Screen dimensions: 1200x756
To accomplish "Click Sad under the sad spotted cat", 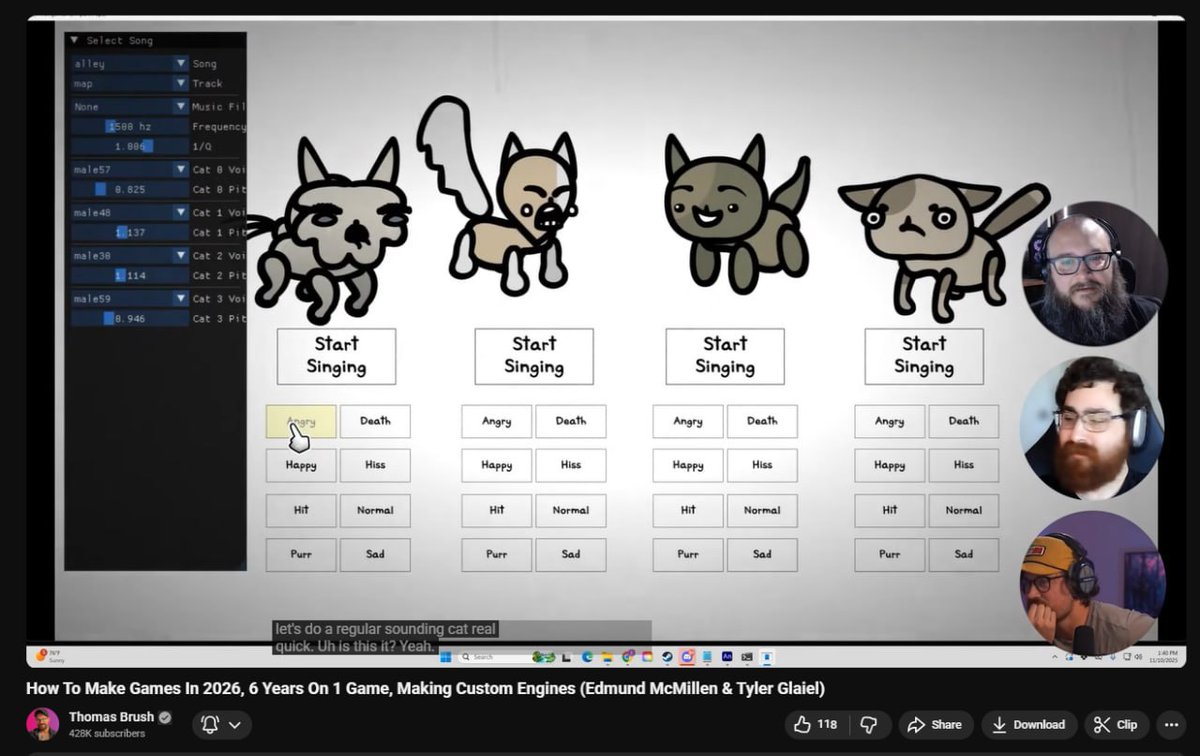I will [964, 554].
